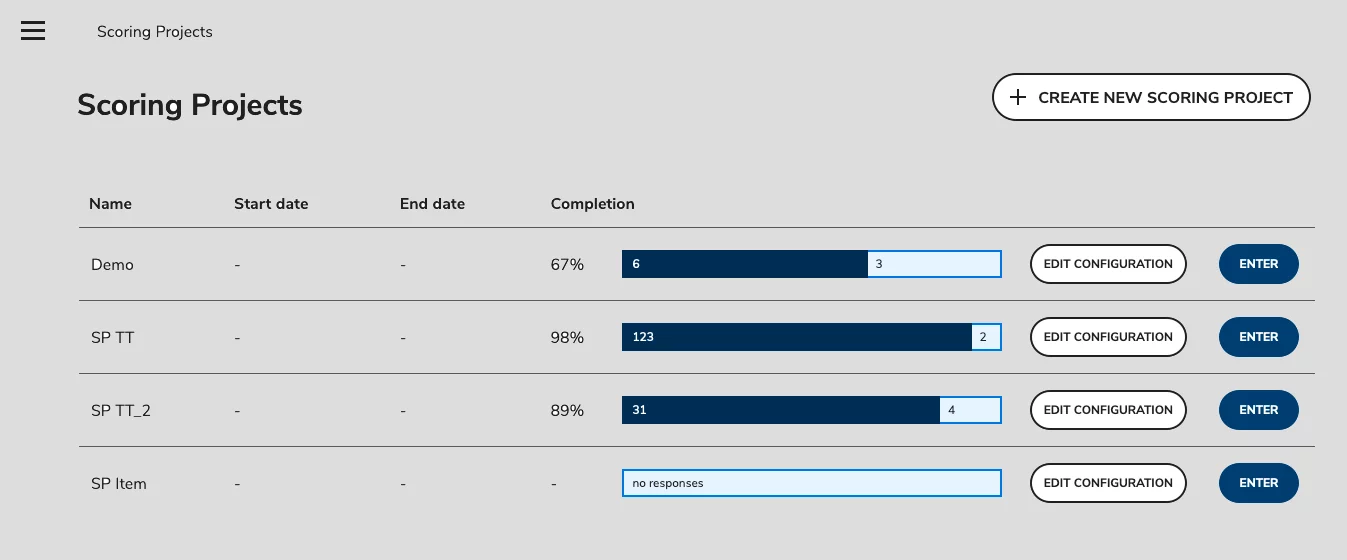1347x560 pixels.
Task: Open Edit Configuration for SP TT_2
Action: tap(1108, 410)
